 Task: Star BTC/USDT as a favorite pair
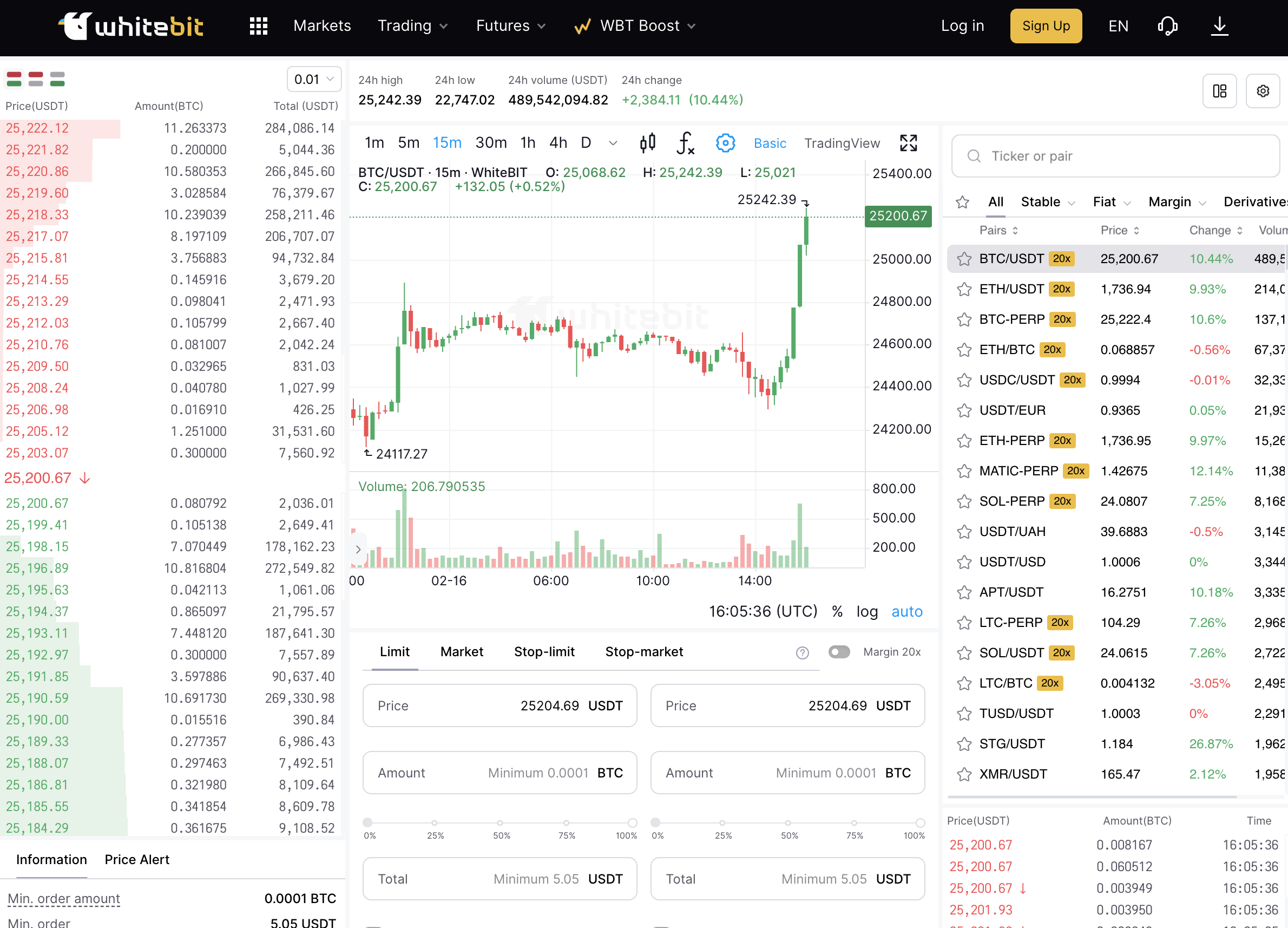click(964, 259)
